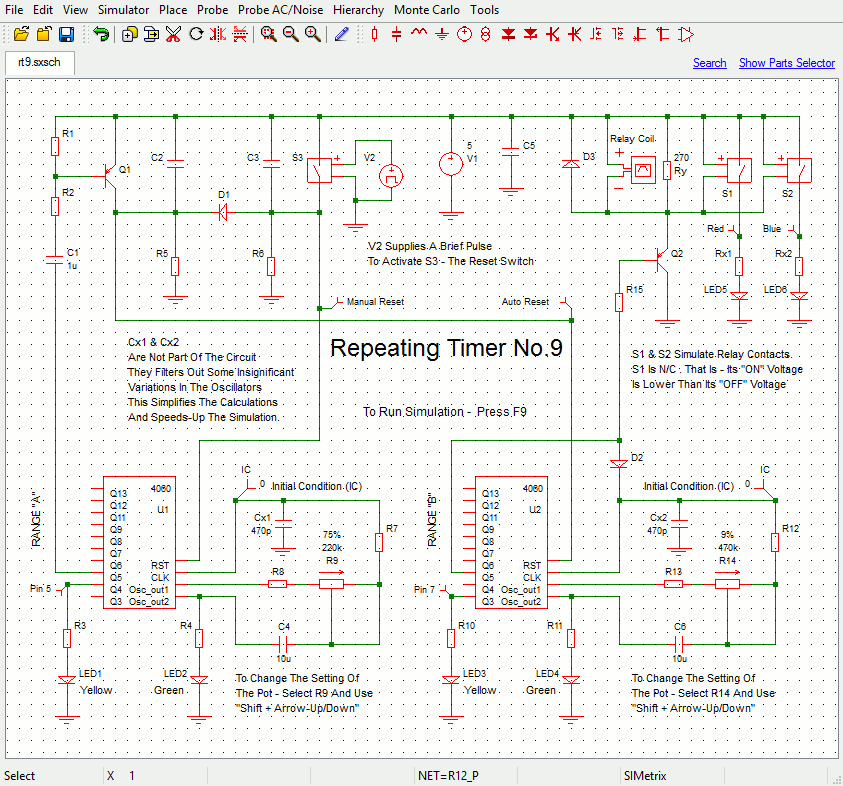Viewport: 843px width, 786px height.
Task: Select transistor Q2 symbol
Action: [x=662, y=260]
